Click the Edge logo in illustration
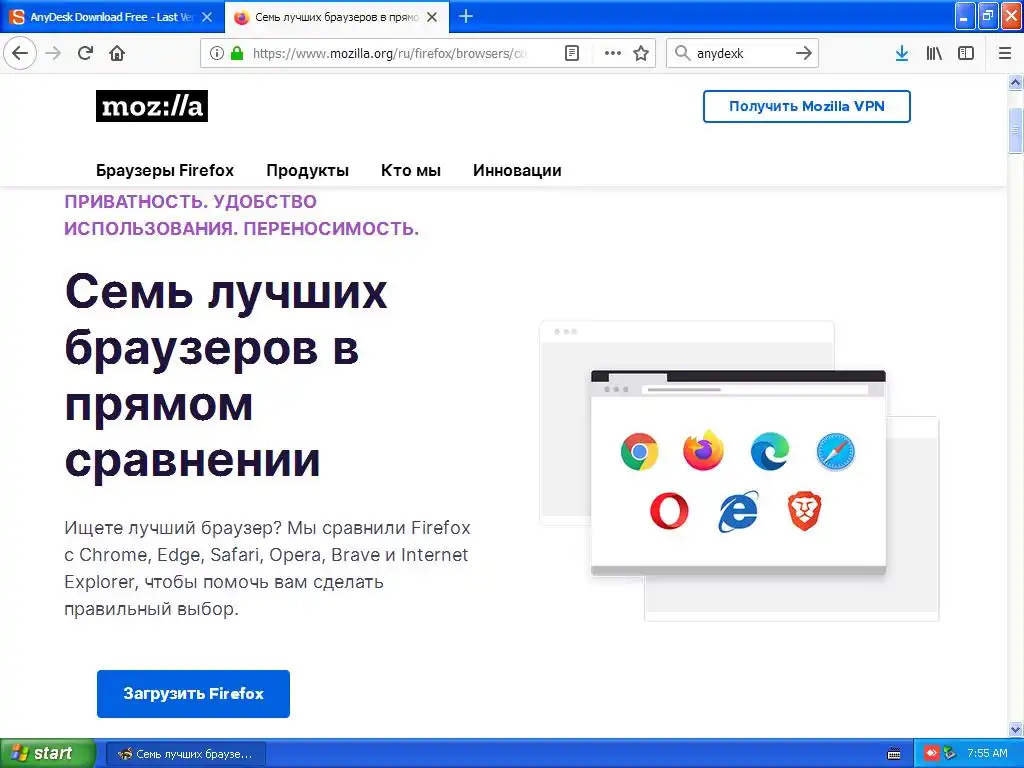 coord(770,451)
